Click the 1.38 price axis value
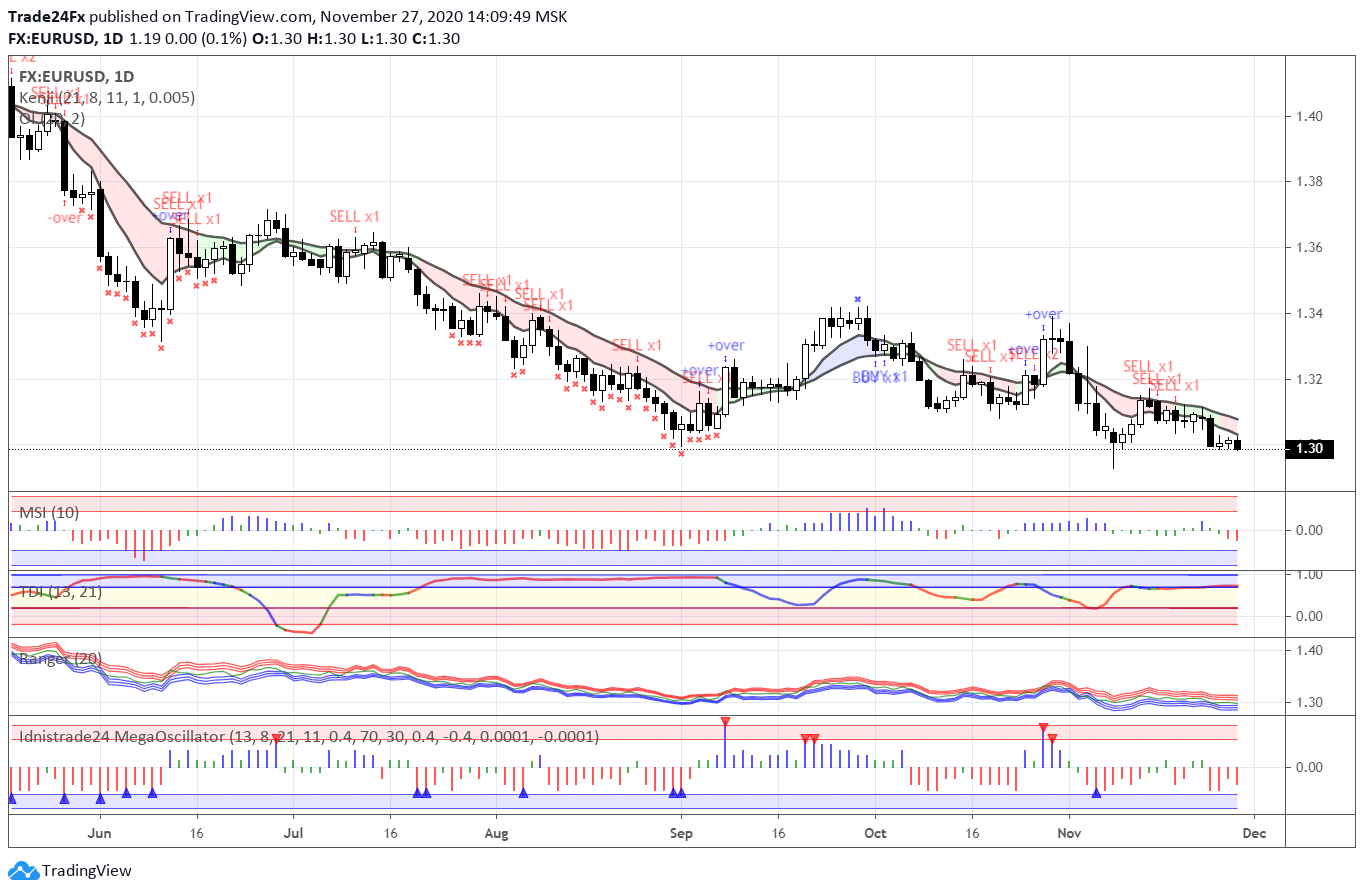Screen dimensions: 1364x894 click(1311, 181)
